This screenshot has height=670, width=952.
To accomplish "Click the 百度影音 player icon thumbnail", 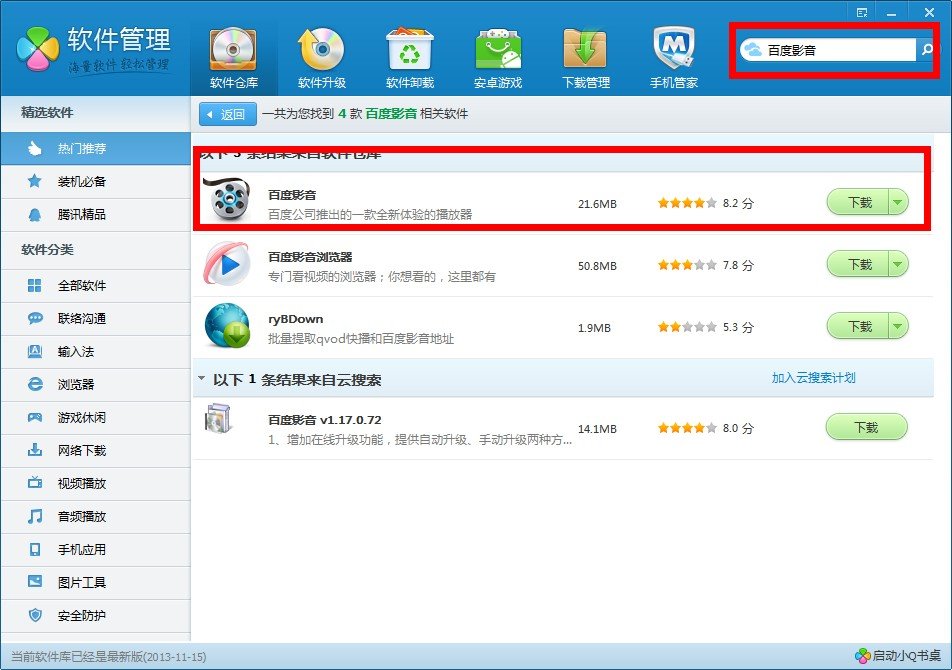I will pyautogui.click(x=228, y=201).
